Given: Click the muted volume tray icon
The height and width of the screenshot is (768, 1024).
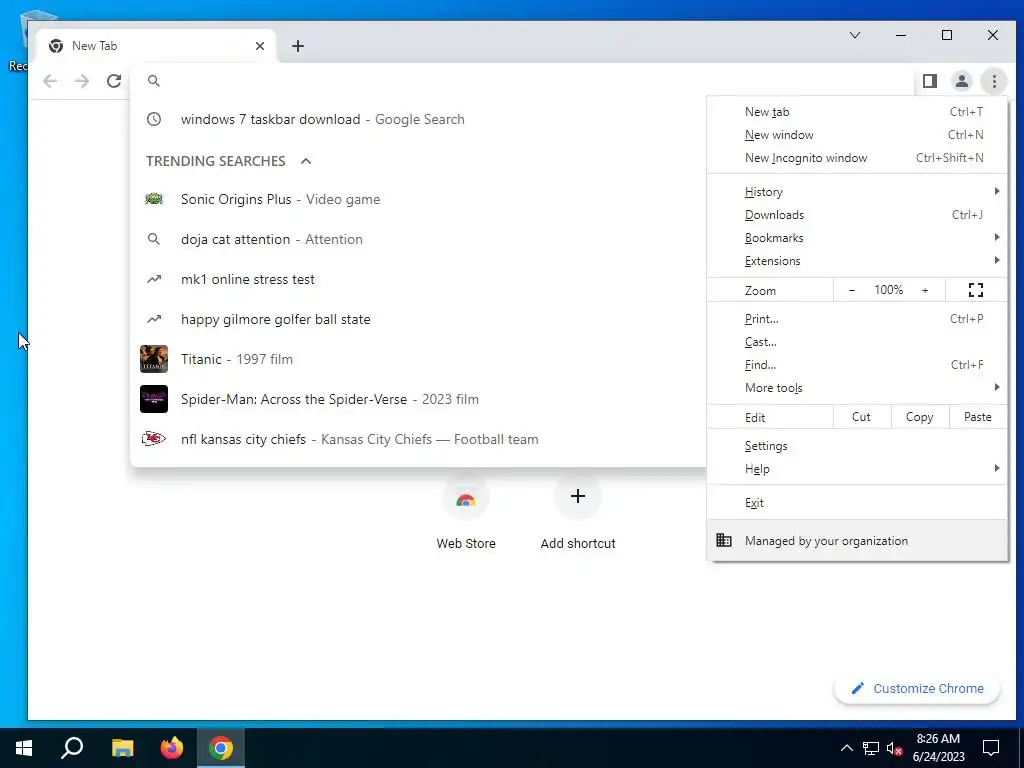Looking at the screenshot, I should [x=895, y=748].
